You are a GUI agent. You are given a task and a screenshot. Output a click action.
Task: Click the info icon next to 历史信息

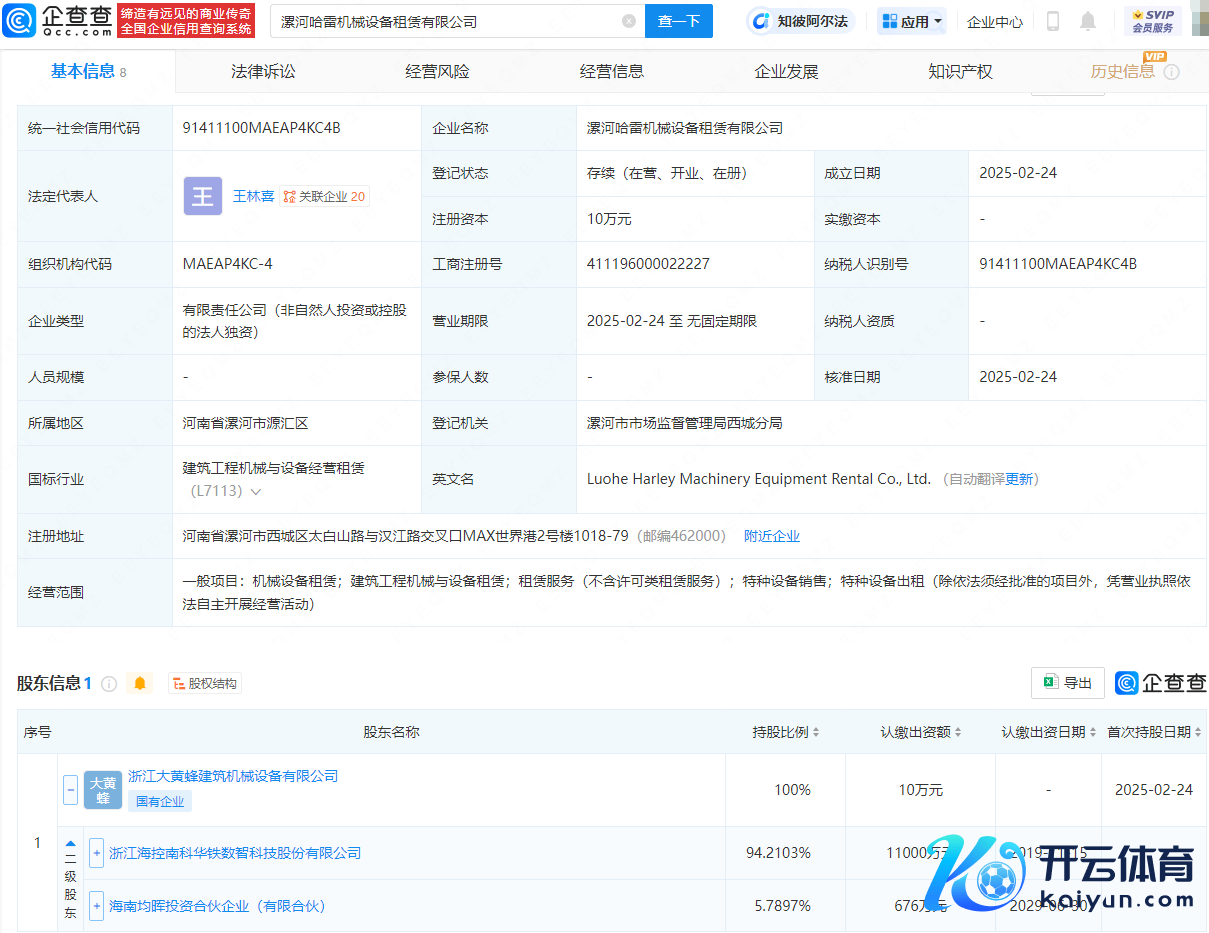(1172, 72)
